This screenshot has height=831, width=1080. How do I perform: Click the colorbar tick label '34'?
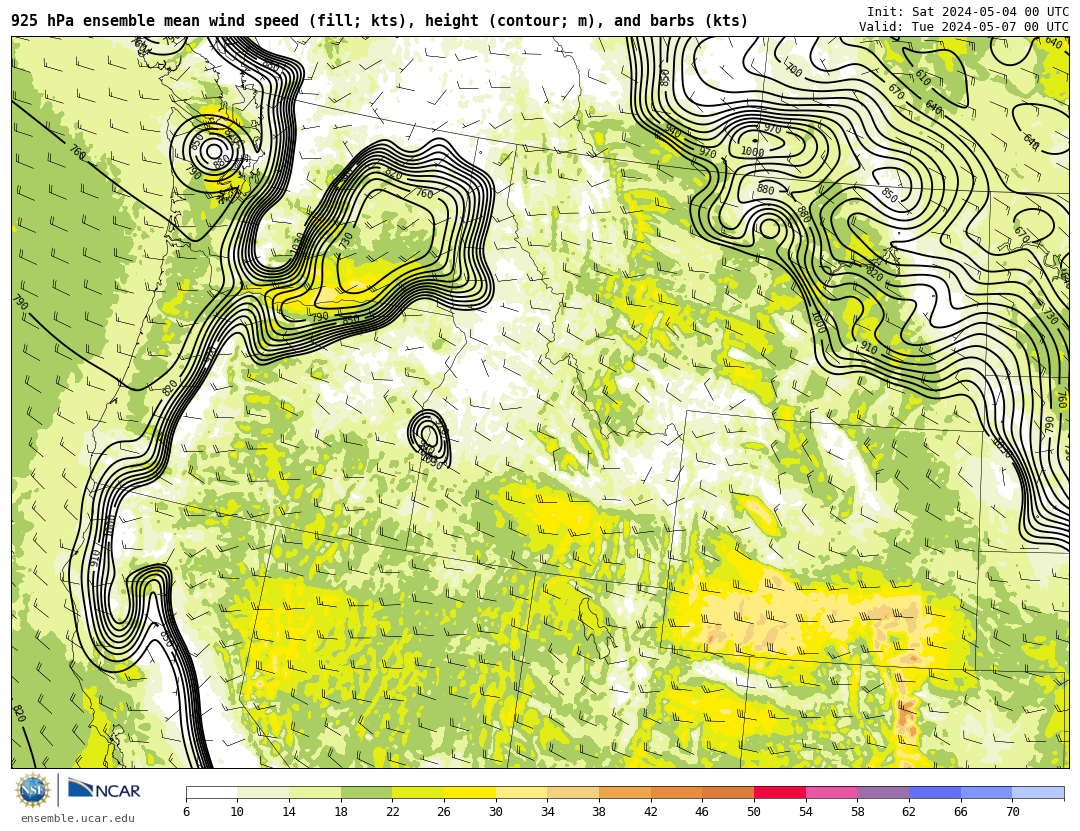pyautogui.click(x=547, y=812)
